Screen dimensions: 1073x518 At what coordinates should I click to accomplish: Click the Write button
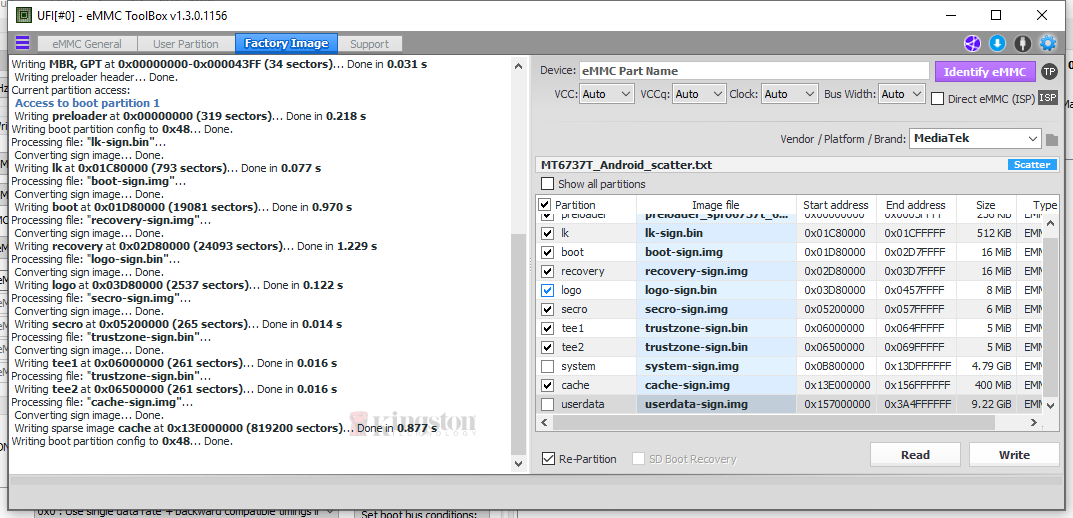coord(1014,455)
